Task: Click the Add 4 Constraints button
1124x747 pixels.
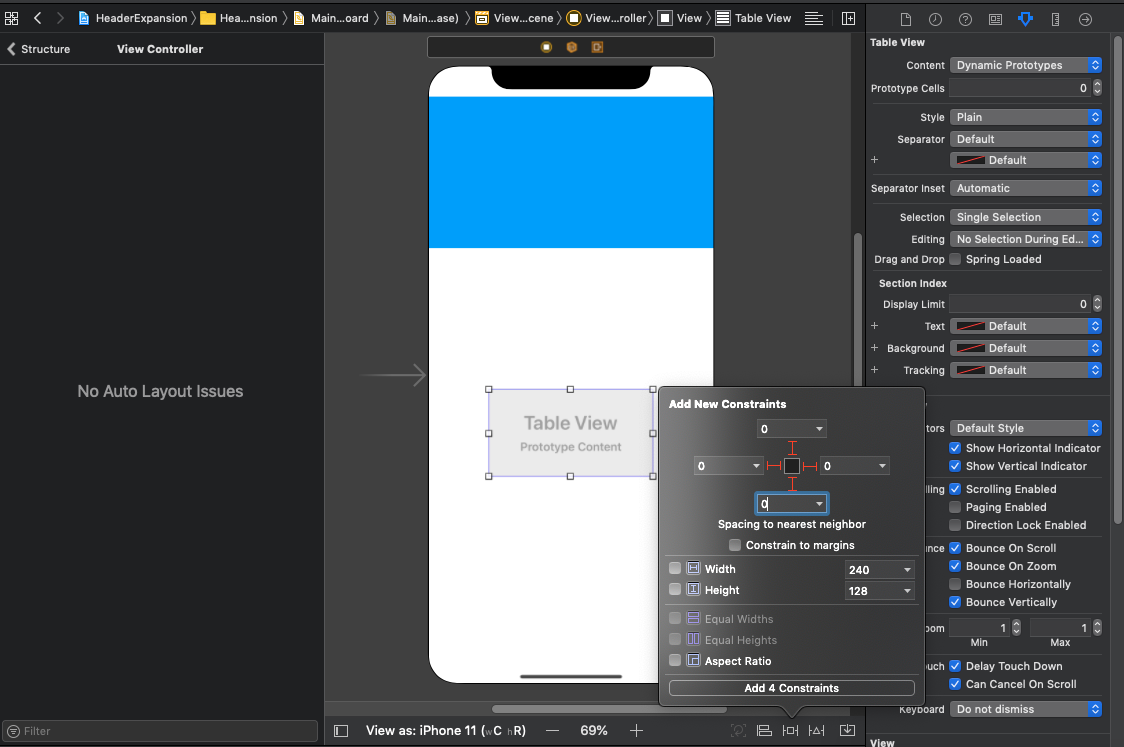Action: tap(790, 687)
